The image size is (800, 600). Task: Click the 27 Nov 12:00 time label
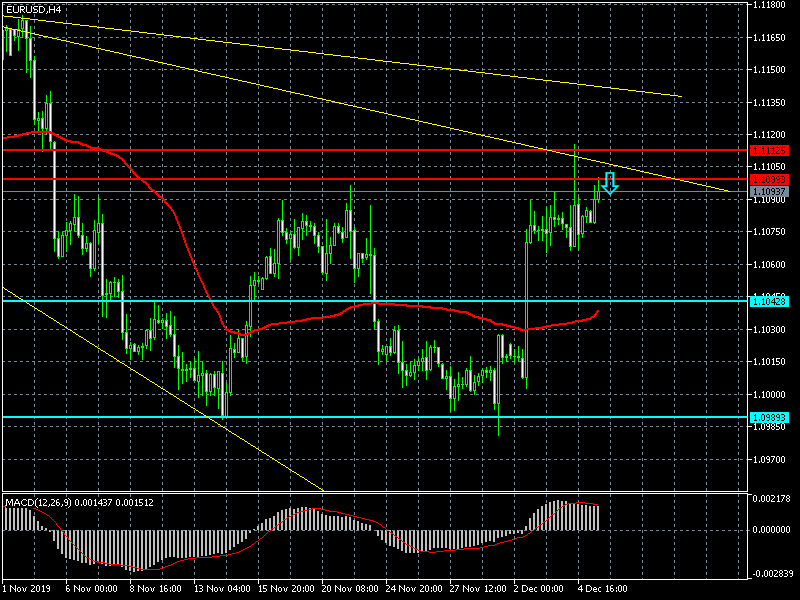point(478,589)
